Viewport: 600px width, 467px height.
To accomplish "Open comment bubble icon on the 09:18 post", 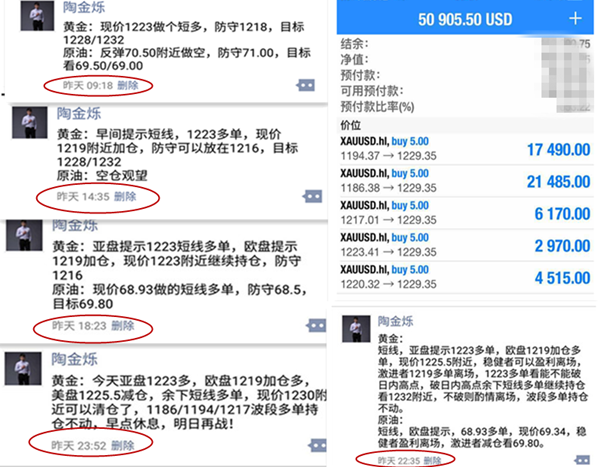I will click(307, 86).
